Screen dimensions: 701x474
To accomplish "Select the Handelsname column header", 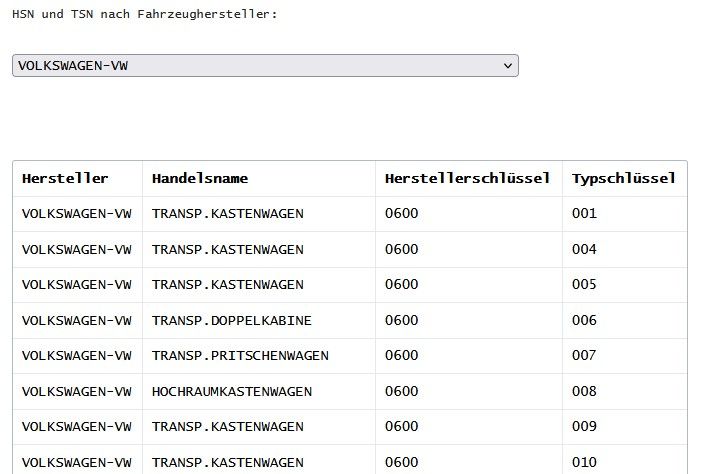I will (x=200, y=178).
